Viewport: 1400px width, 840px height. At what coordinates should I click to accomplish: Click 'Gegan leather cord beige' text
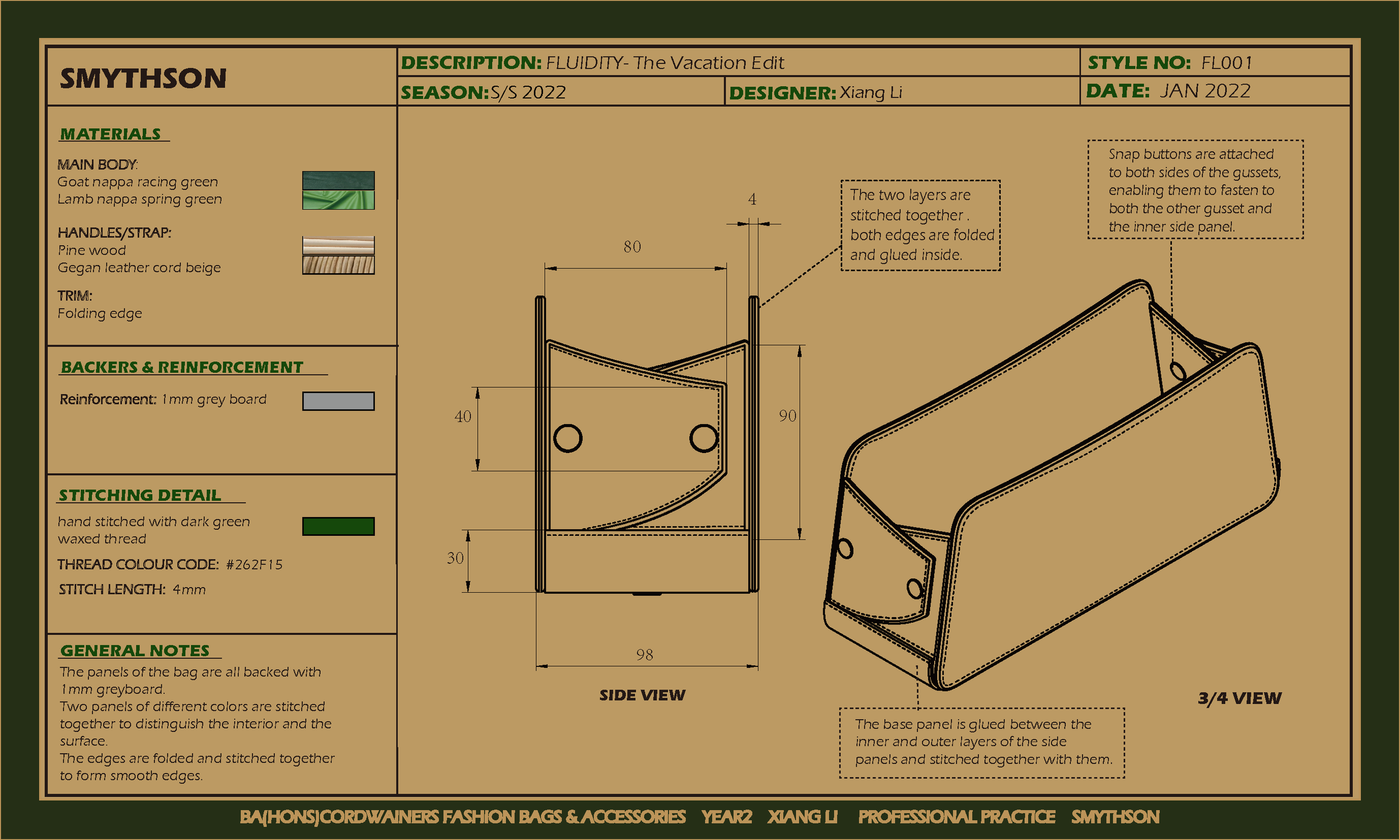click(139, 268)
